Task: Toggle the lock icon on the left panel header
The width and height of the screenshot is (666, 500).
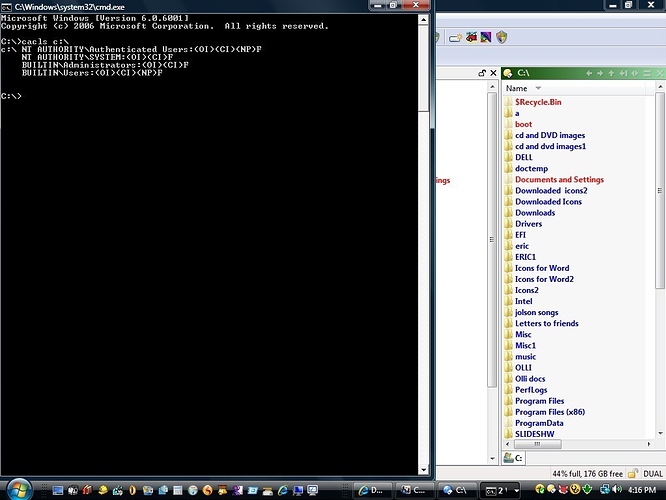Action: (x=482, y=73)
